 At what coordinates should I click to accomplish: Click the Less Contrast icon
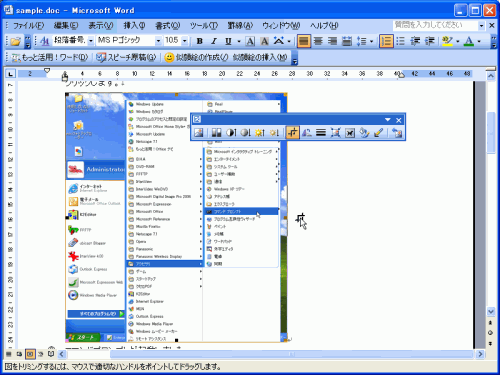pyautogui.click(x=245, y=133)
